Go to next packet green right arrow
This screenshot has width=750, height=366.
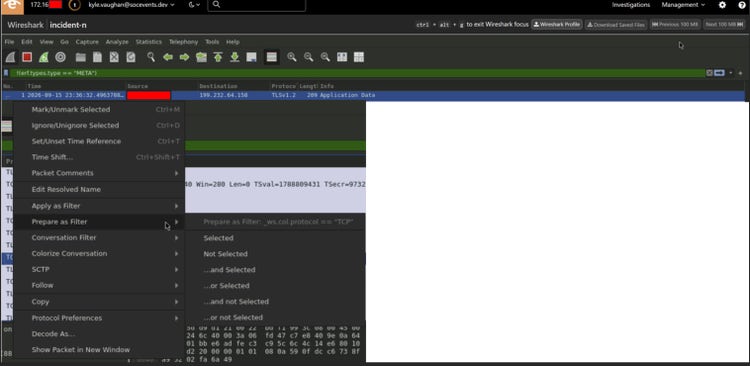[184, 57]
